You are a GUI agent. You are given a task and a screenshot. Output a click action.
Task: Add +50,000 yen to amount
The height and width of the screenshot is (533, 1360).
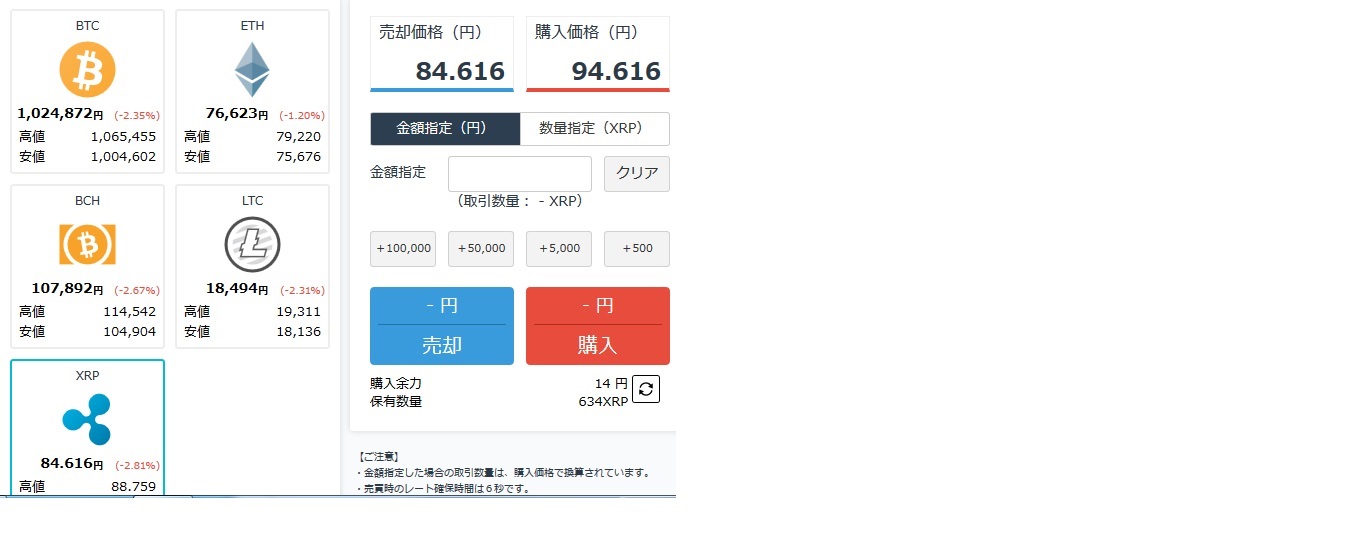(481, 249)
